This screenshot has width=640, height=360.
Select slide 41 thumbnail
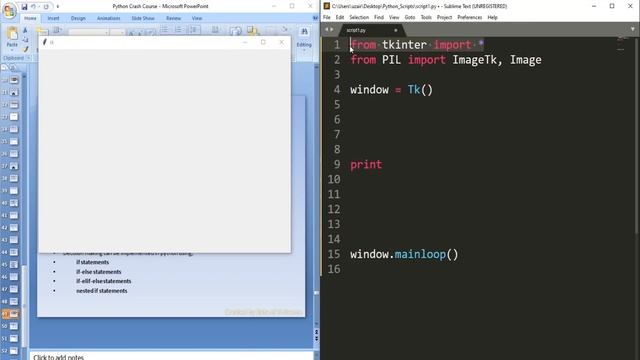(x=13, y=215)
